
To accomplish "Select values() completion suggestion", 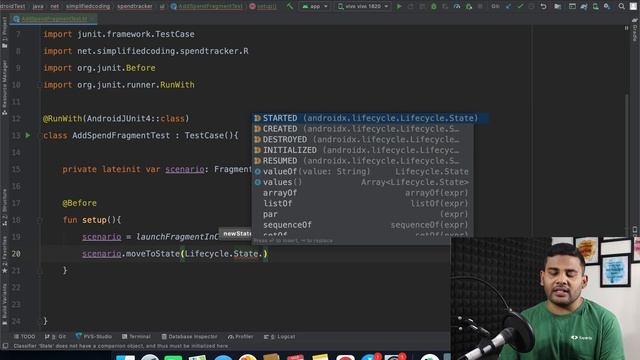I will (362, 182).
